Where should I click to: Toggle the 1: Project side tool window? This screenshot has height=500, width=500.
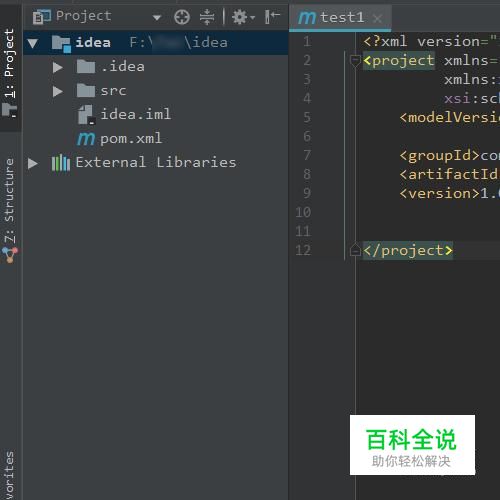coord(10,73)
